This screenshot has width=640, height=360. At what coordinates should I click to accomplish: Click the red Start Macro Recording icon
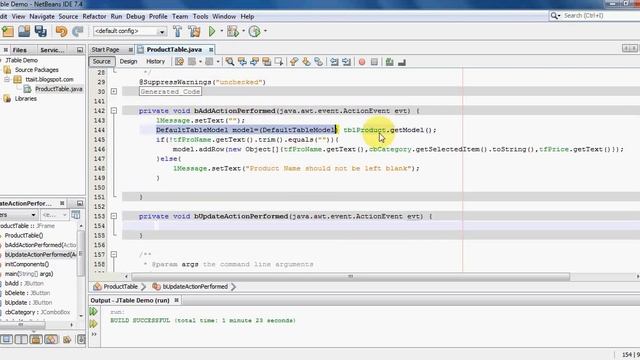pyautogui.click(x=362, y=62)
